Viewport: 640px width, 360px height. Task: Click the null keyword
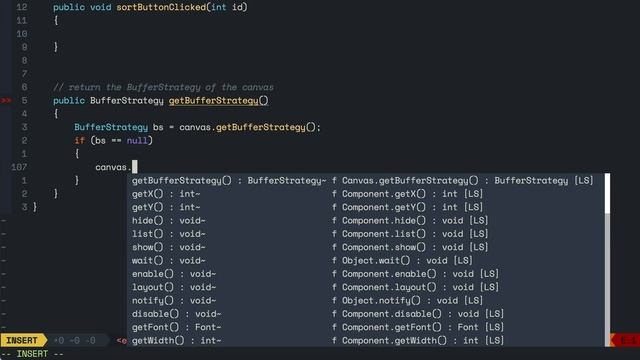pos(137,140)
